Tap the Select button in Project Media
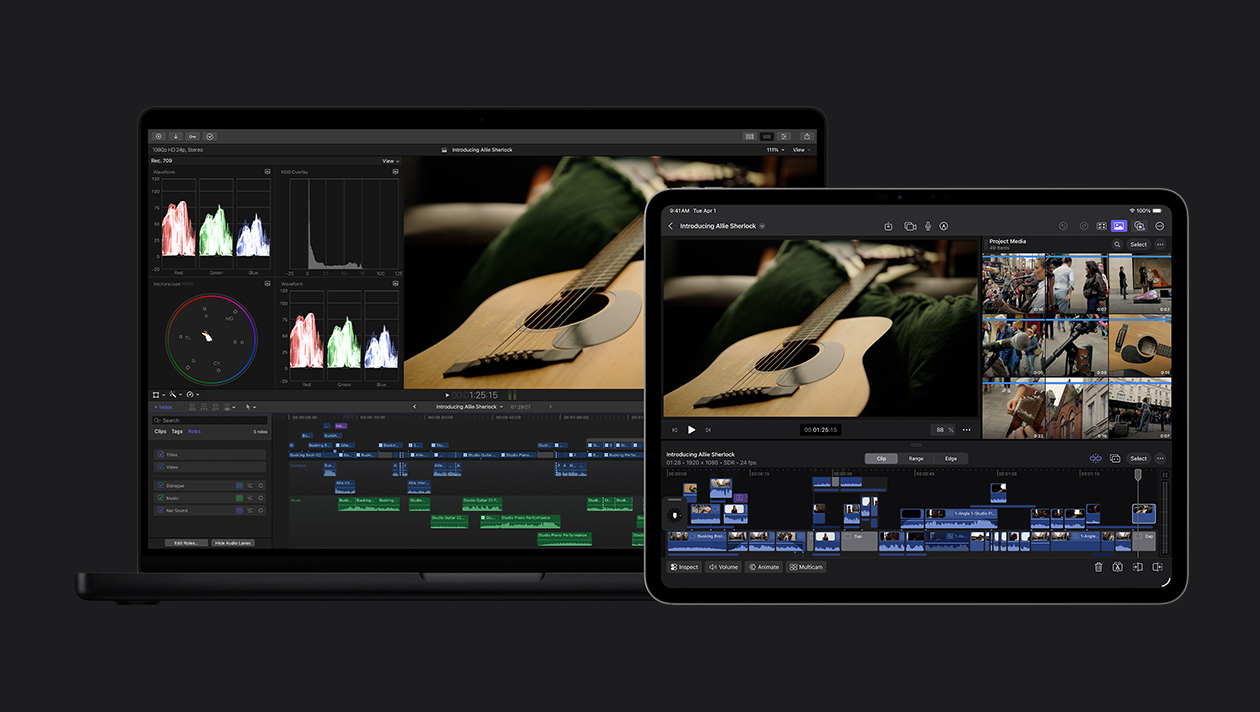The width and height of the screenshot is (1260, 712). click(x=1139, y=243)
